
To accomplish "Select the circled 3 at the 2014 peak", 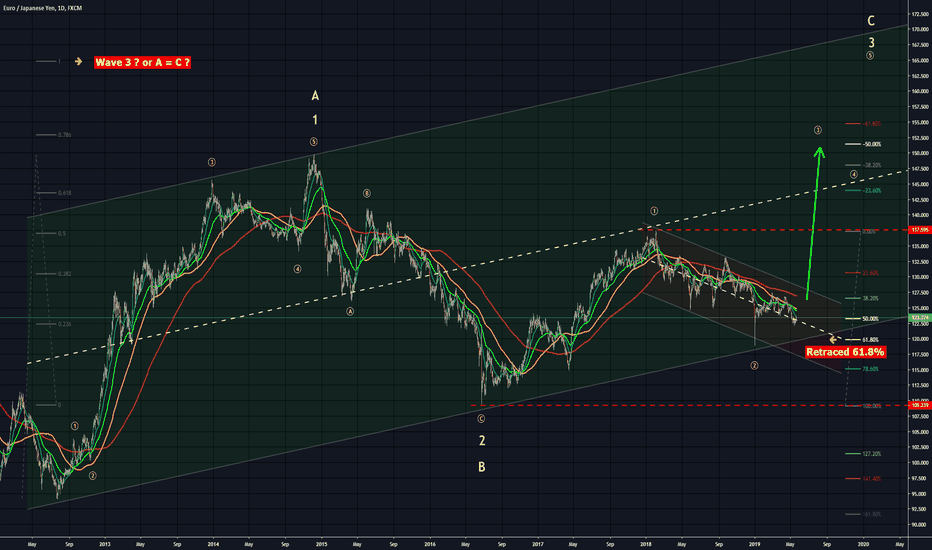I will 212,162.
